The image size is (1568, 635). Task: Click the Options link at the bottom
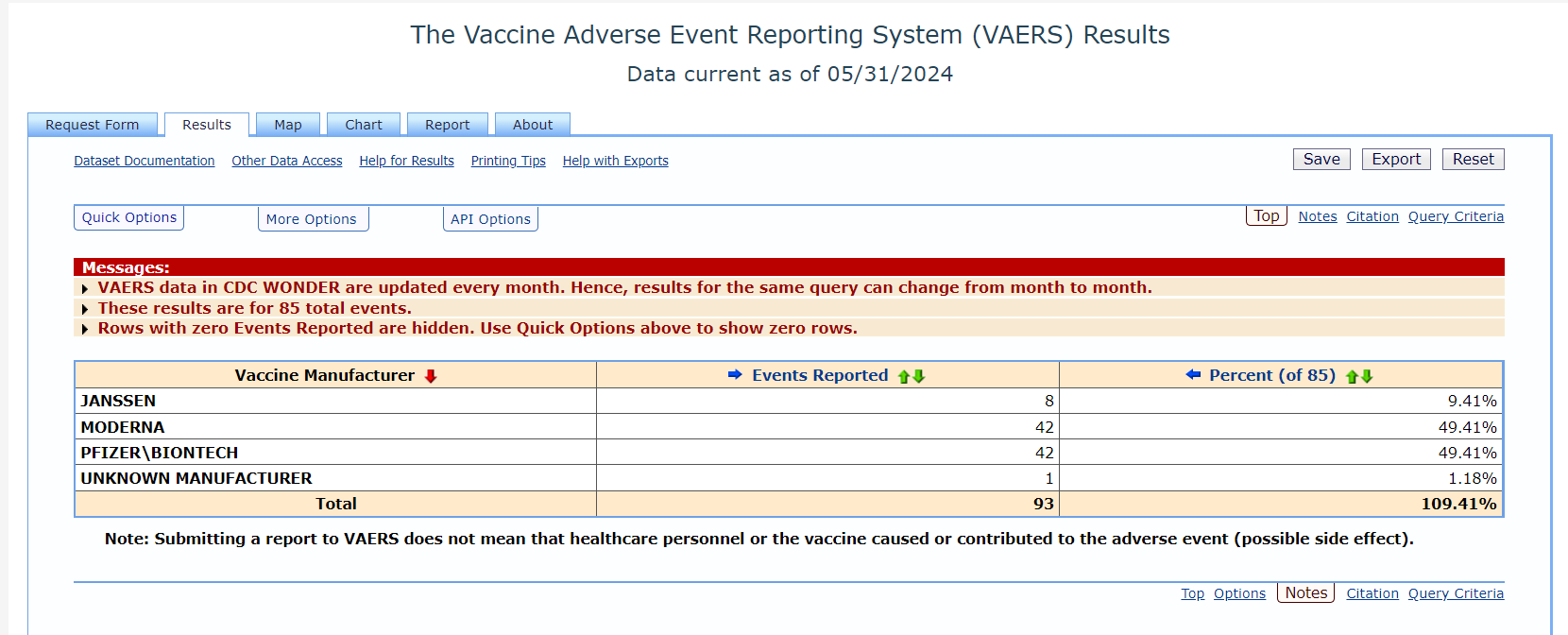[1239, 593]
